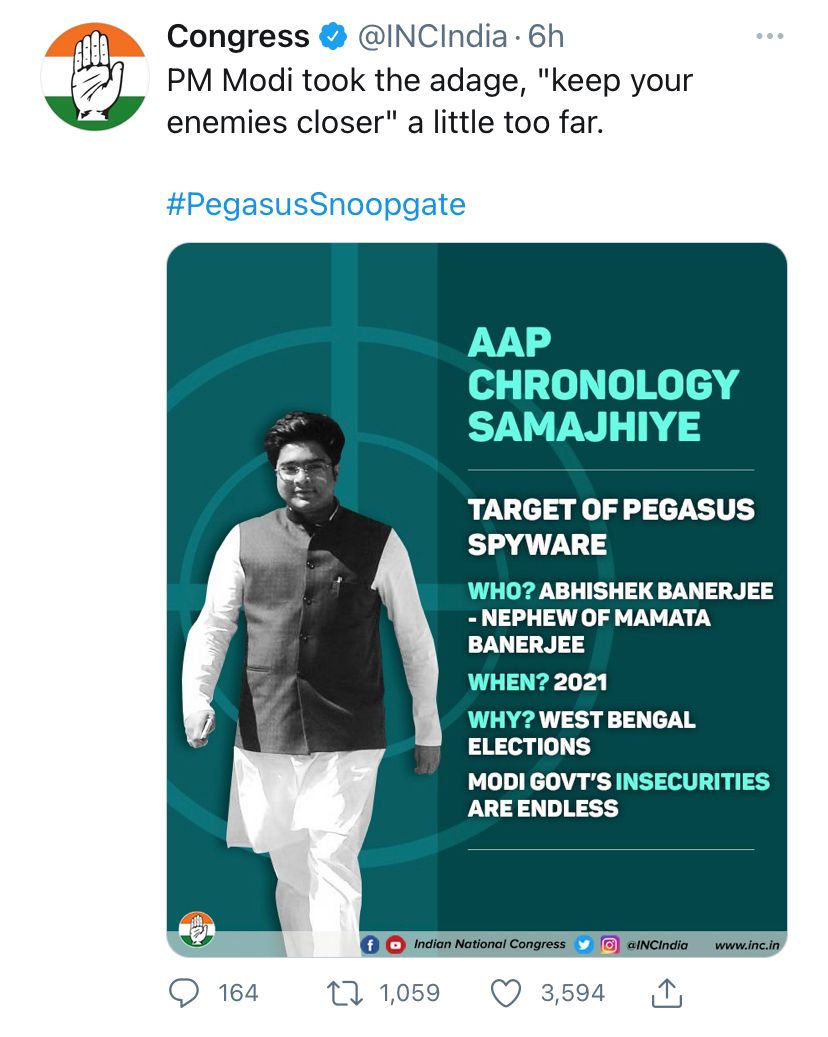This screenshot has height=1037, width=828.
Task: Open the @INCIndia handle link
Action: coord(433,37)
